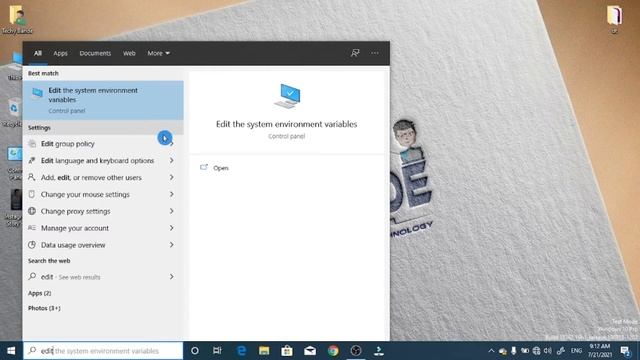Open the Mail app from taskbar
The image size is (640, 360).
310,351
